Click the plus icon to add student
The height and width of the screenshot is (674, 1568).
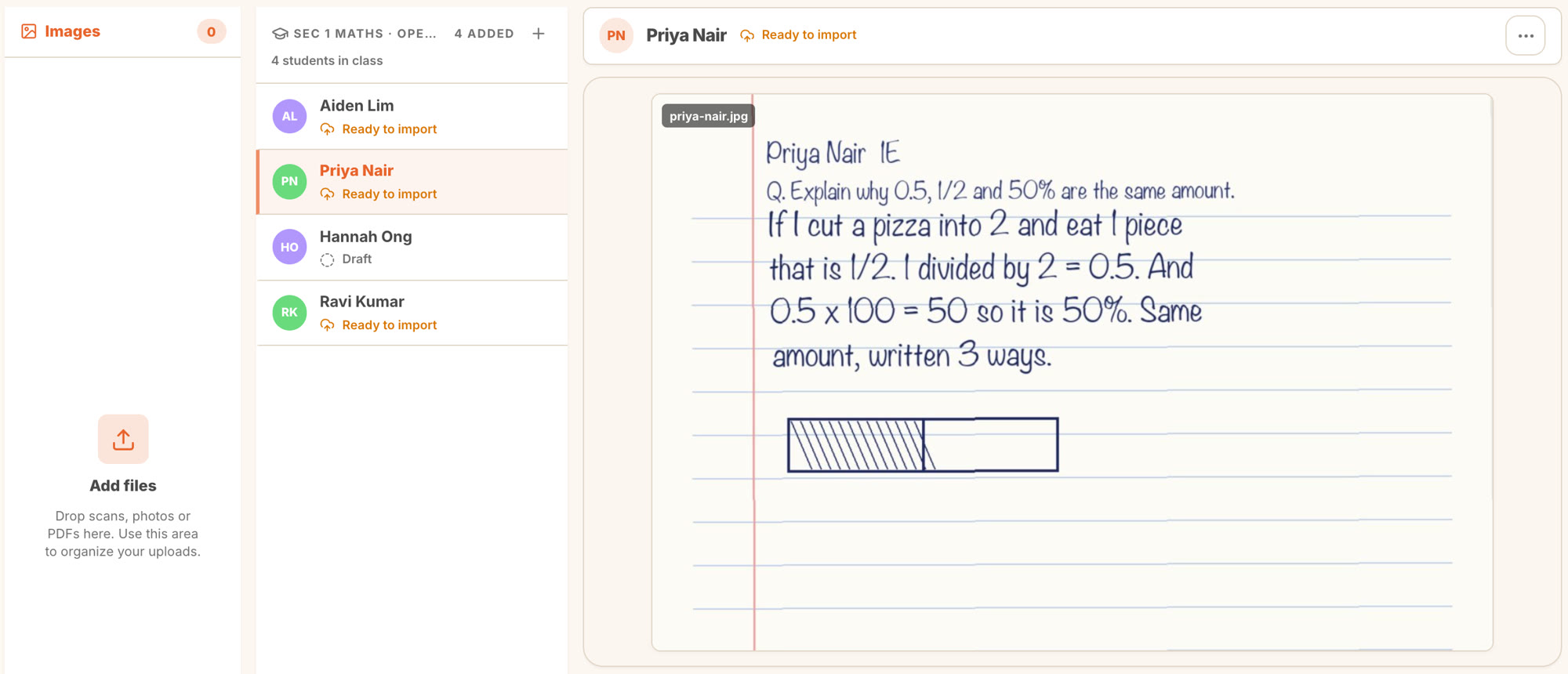[x=539, y=34]
